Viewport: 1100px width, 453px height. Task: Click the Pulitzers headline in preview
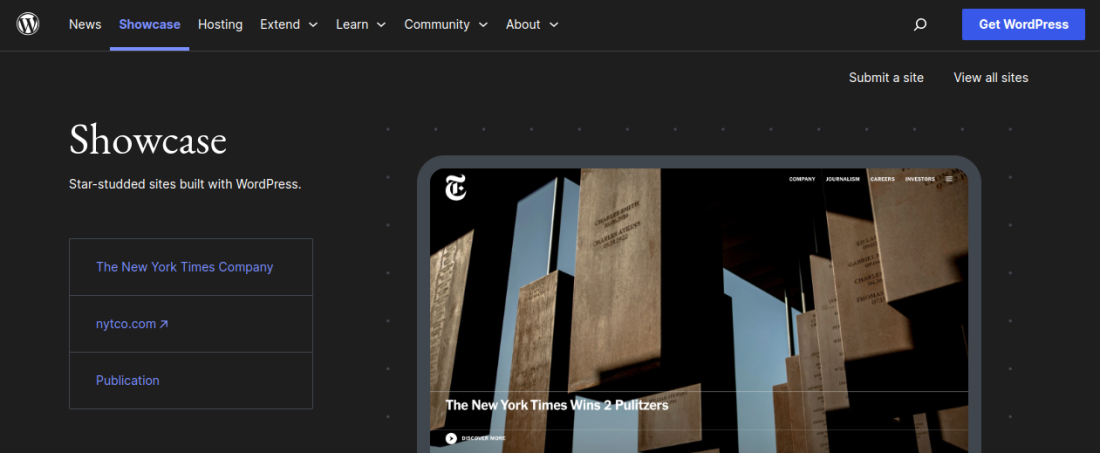[557, 405]
